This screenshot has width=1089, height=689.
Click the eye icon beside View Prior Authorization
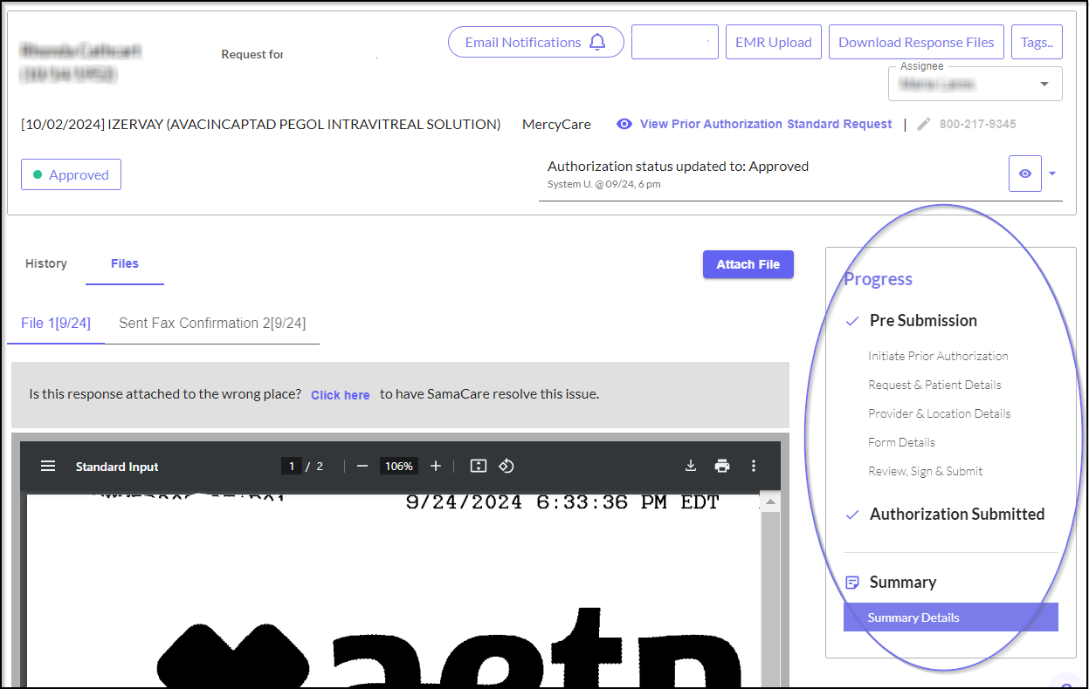click(624, 124)
